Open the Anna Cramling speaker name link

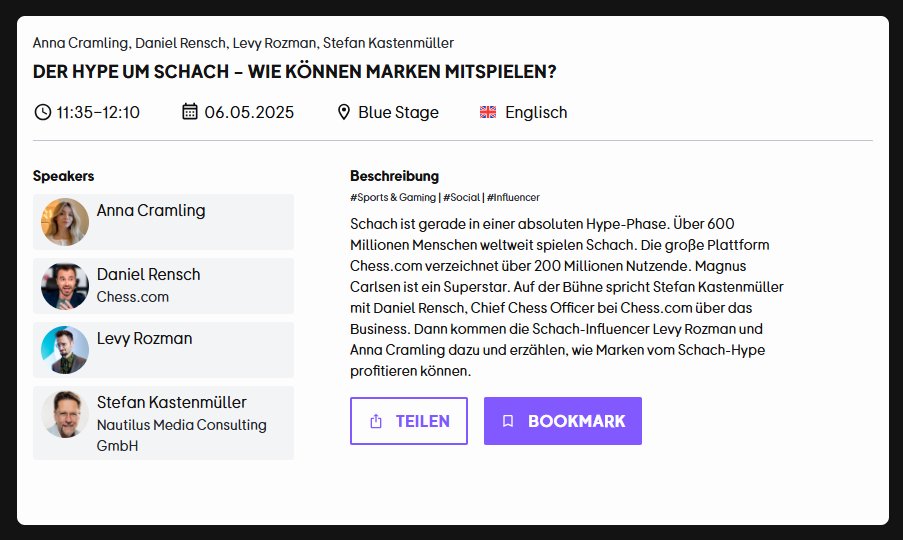click(151, 211)
